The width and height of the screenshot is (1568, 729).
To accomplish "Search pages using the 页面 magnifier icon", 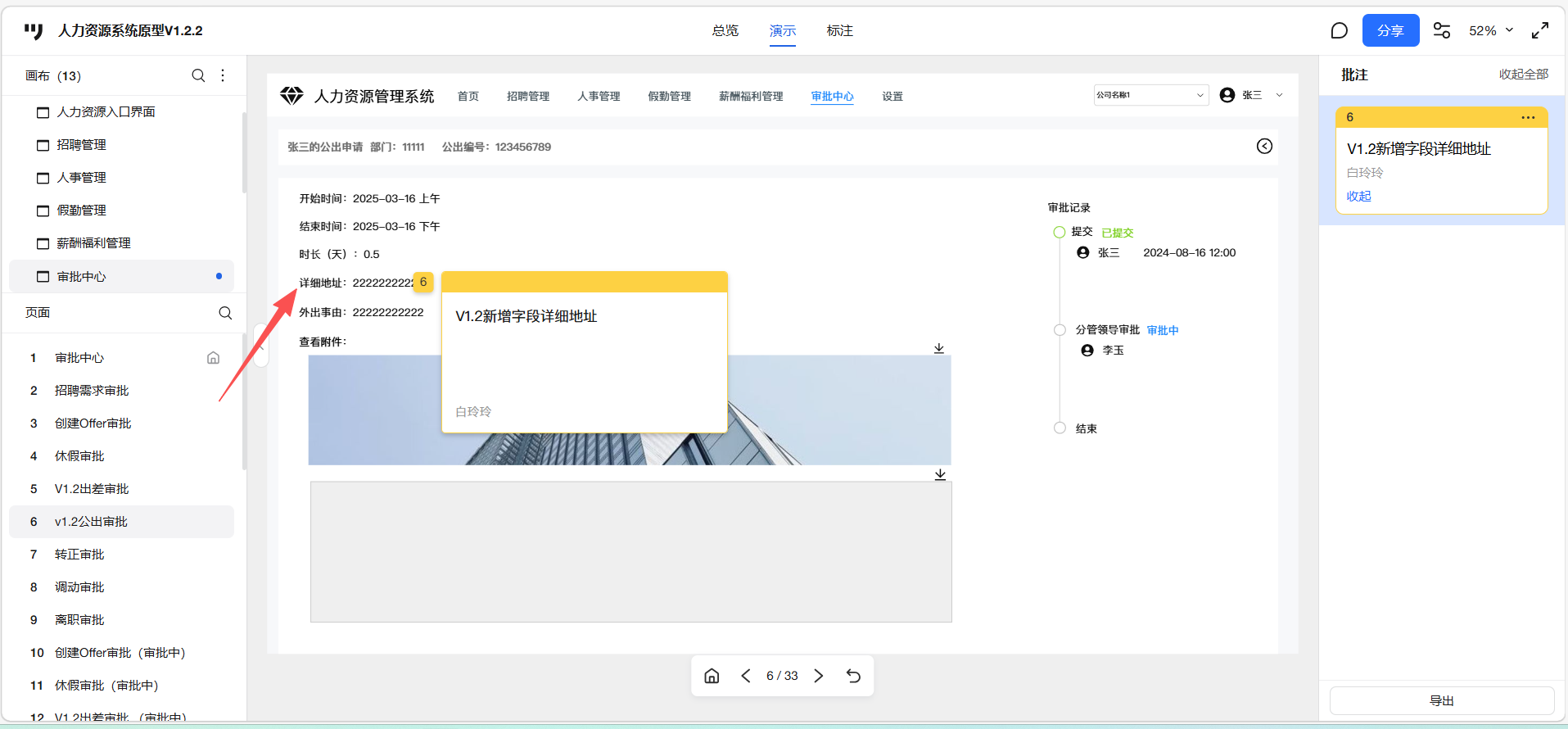I will (225, 313).
